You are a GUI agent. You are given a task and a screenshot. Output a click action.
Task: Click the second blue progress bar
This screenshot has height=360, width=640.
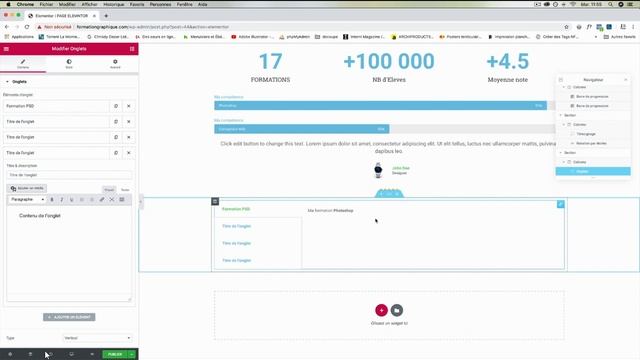point(302,129)
